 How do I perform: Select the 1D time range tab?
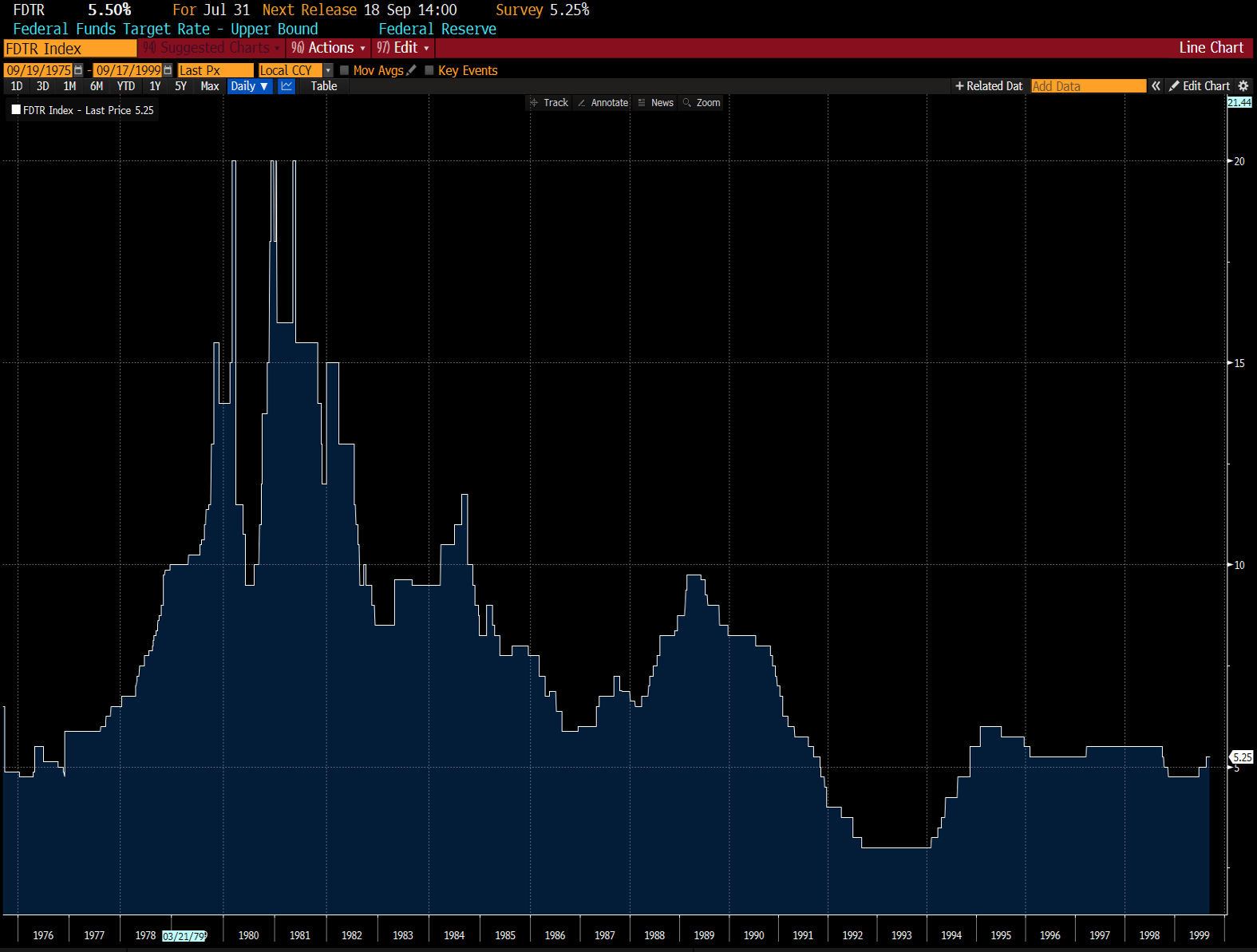[17, 86]
